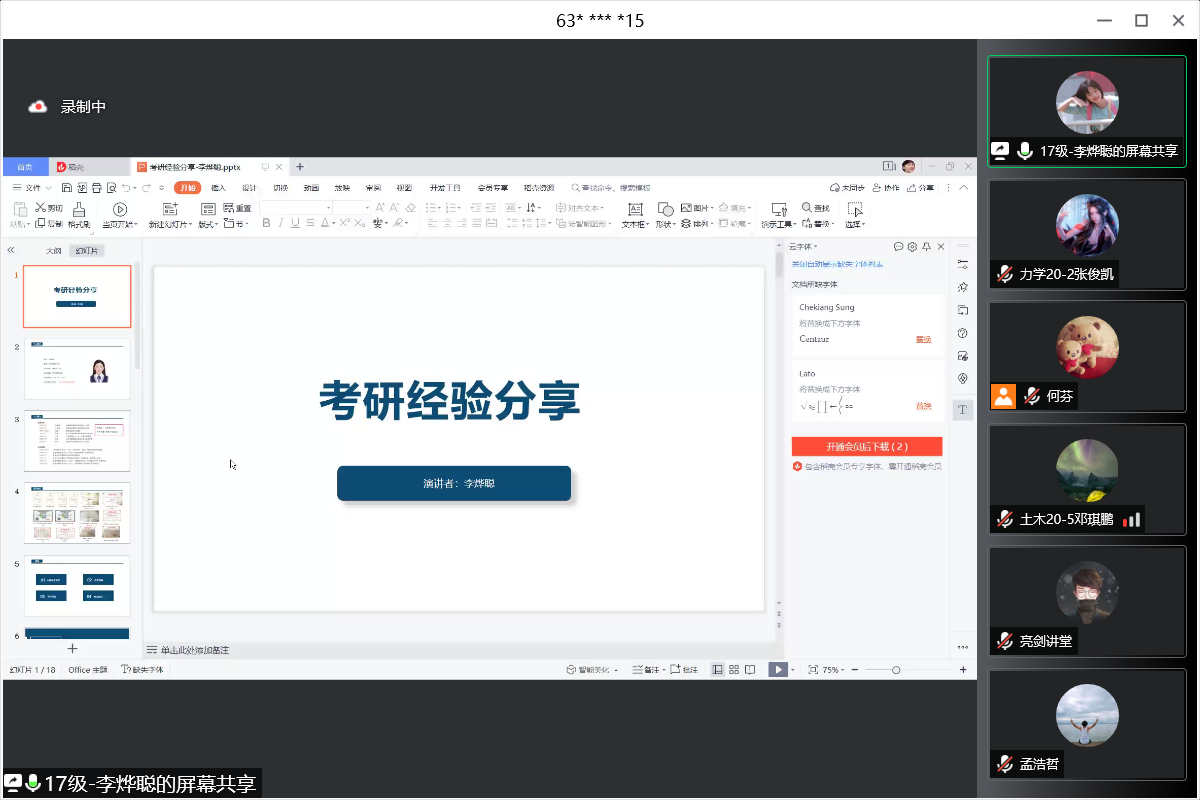Adjust the zoom slider in status bar

tap(896, 670)
